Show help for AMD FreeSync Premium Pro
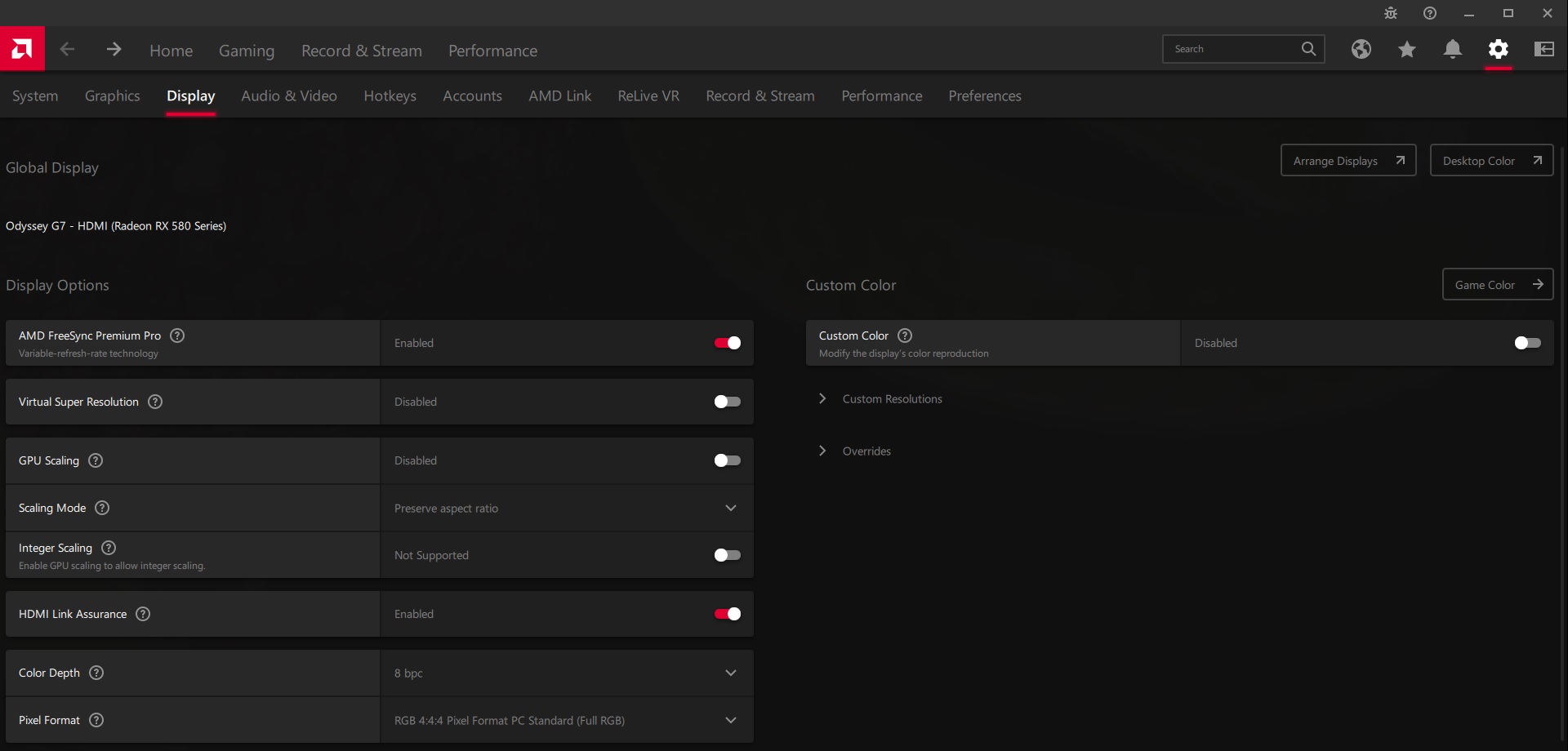 (177, 336)
